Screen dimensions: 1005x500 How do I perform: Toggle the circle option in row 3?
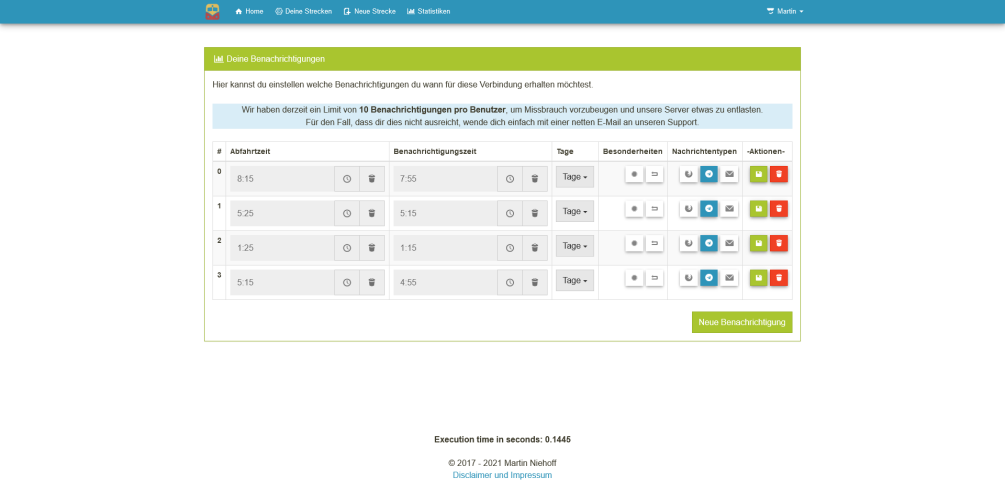pyautogui.click(x=634, y=279)
